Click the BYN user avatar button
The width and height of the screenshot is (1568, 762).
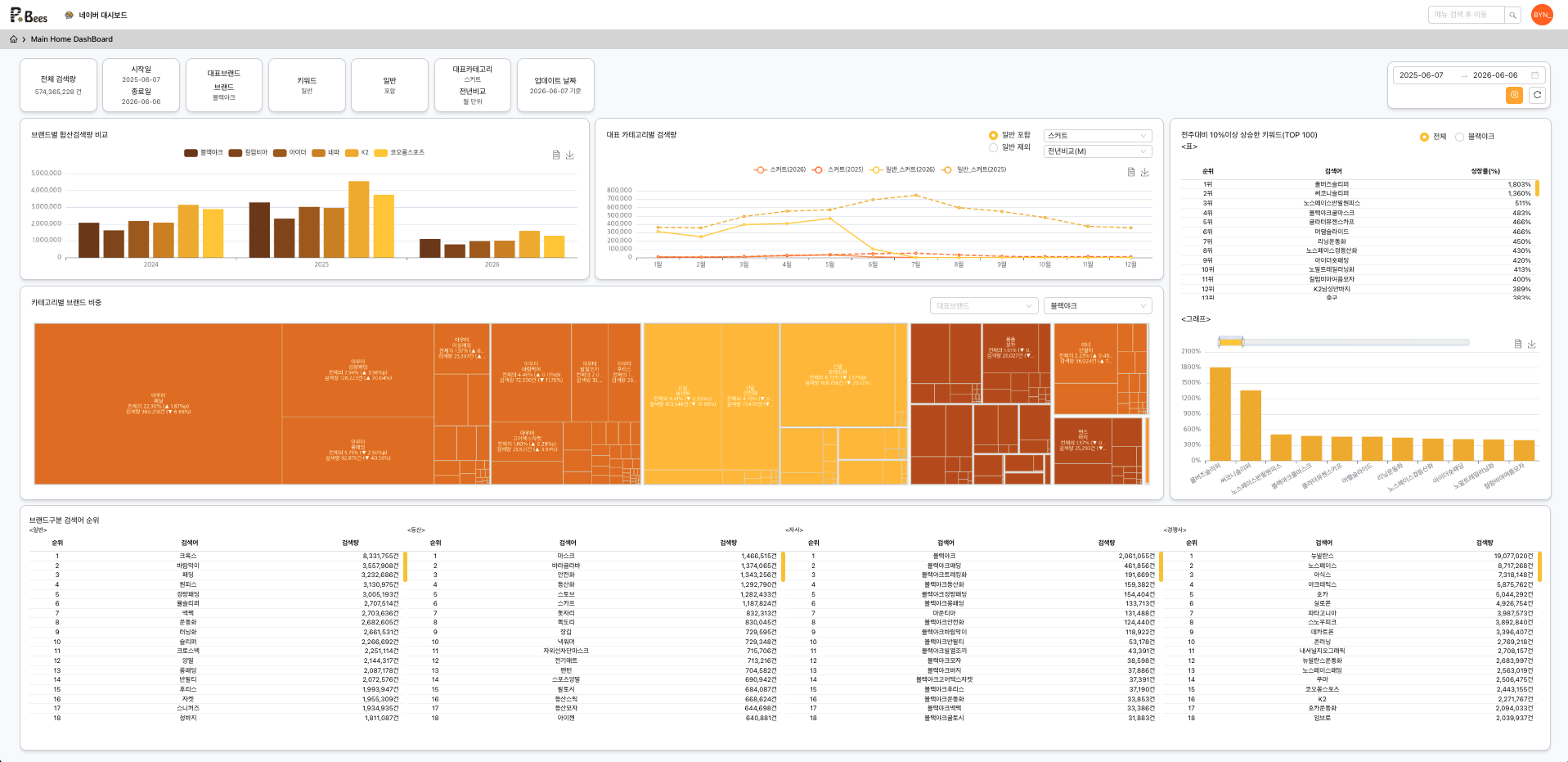pyautogui.click(x=1542, y=15)
